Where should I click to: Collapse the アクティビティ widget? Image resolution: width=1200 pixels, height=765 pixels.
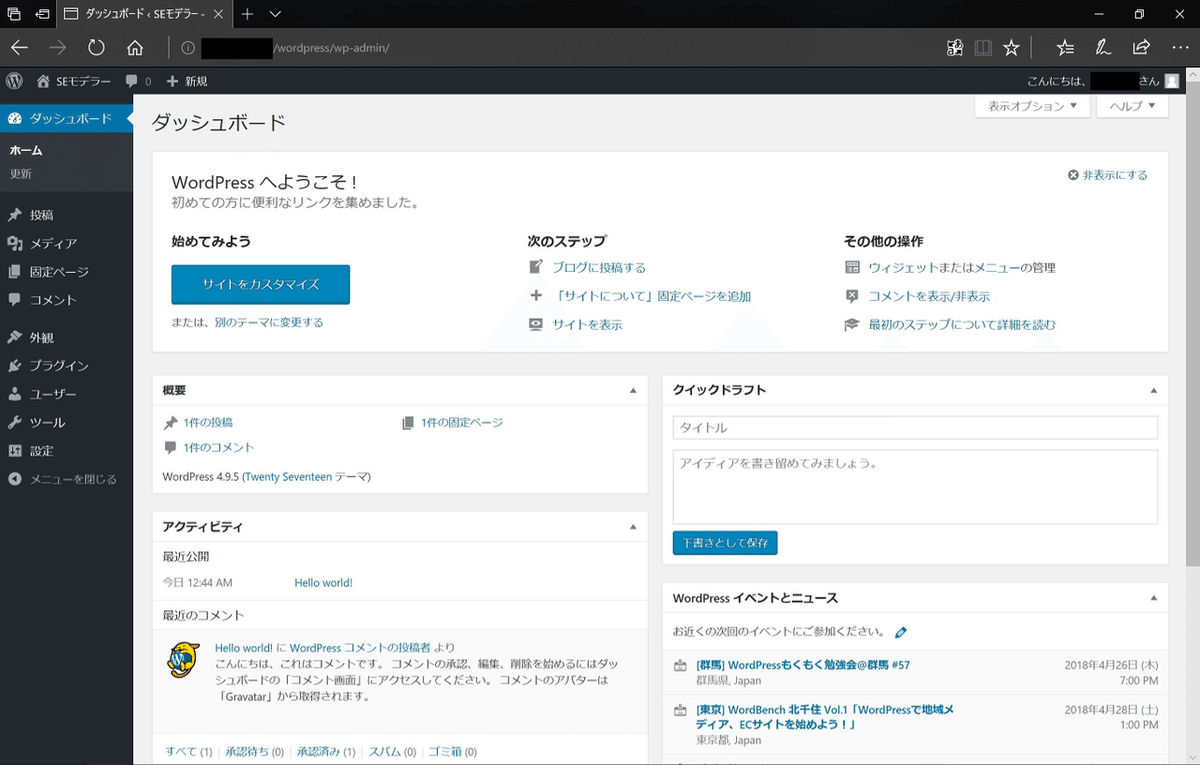click(x=633, y=526)
